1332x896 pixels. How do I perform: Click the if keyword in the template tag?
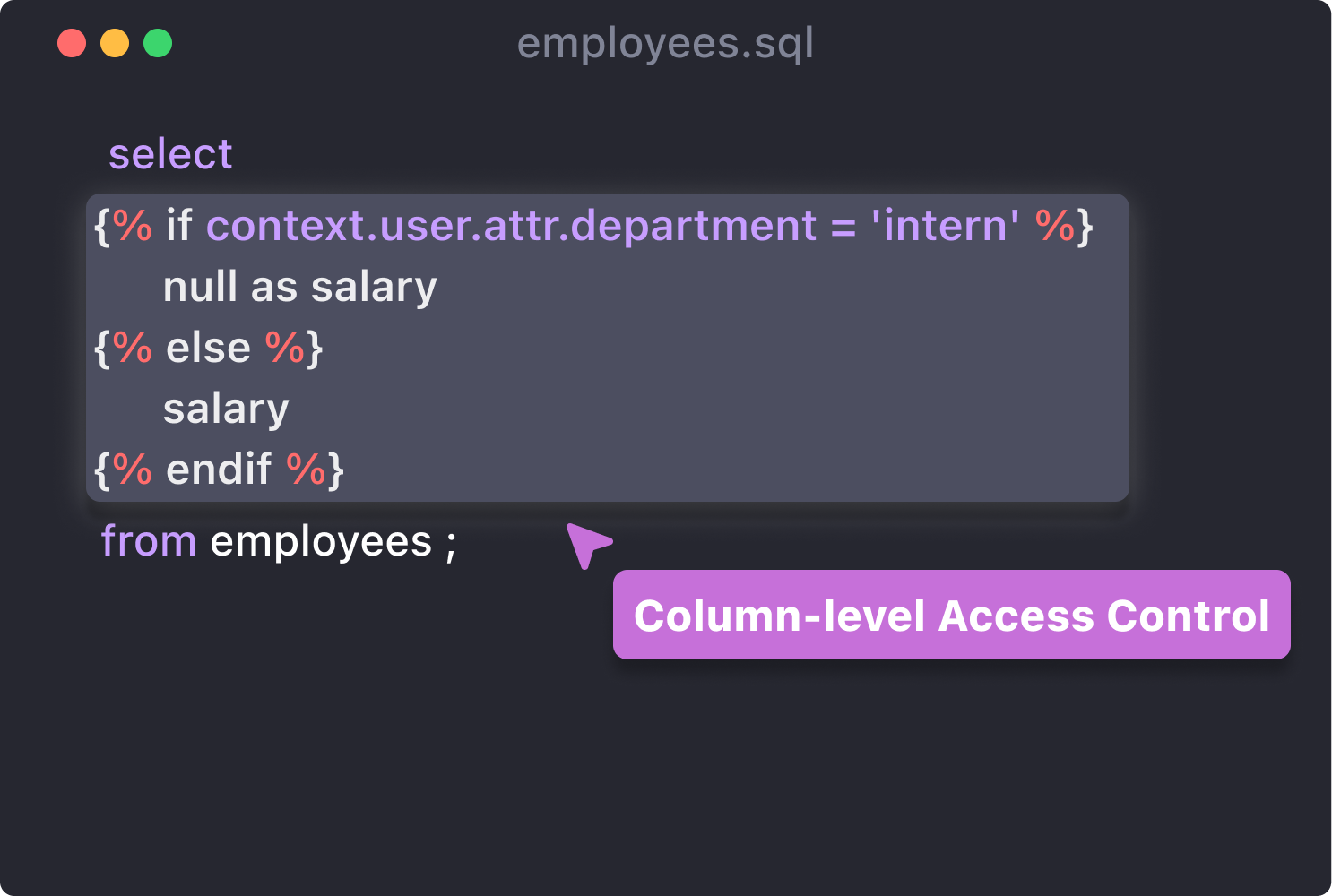(178, 225)
